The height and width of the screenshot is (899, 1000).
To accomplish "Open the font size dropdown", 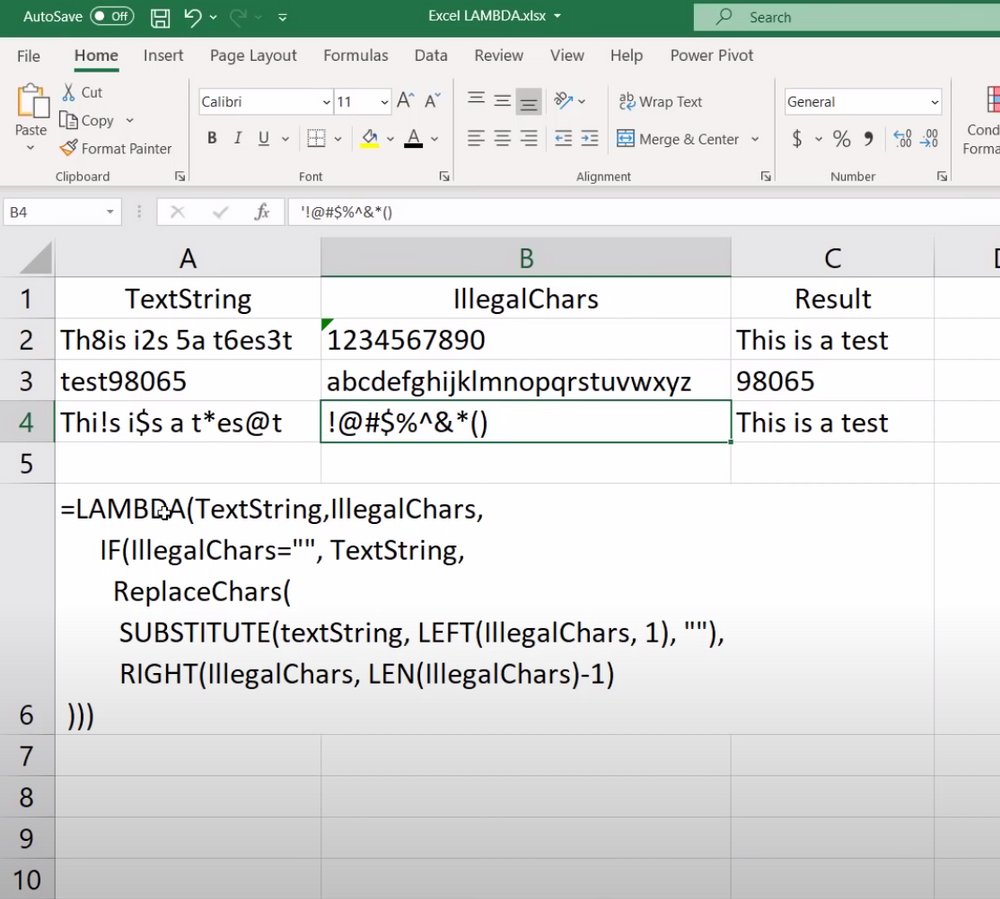I will click(385, 102).
